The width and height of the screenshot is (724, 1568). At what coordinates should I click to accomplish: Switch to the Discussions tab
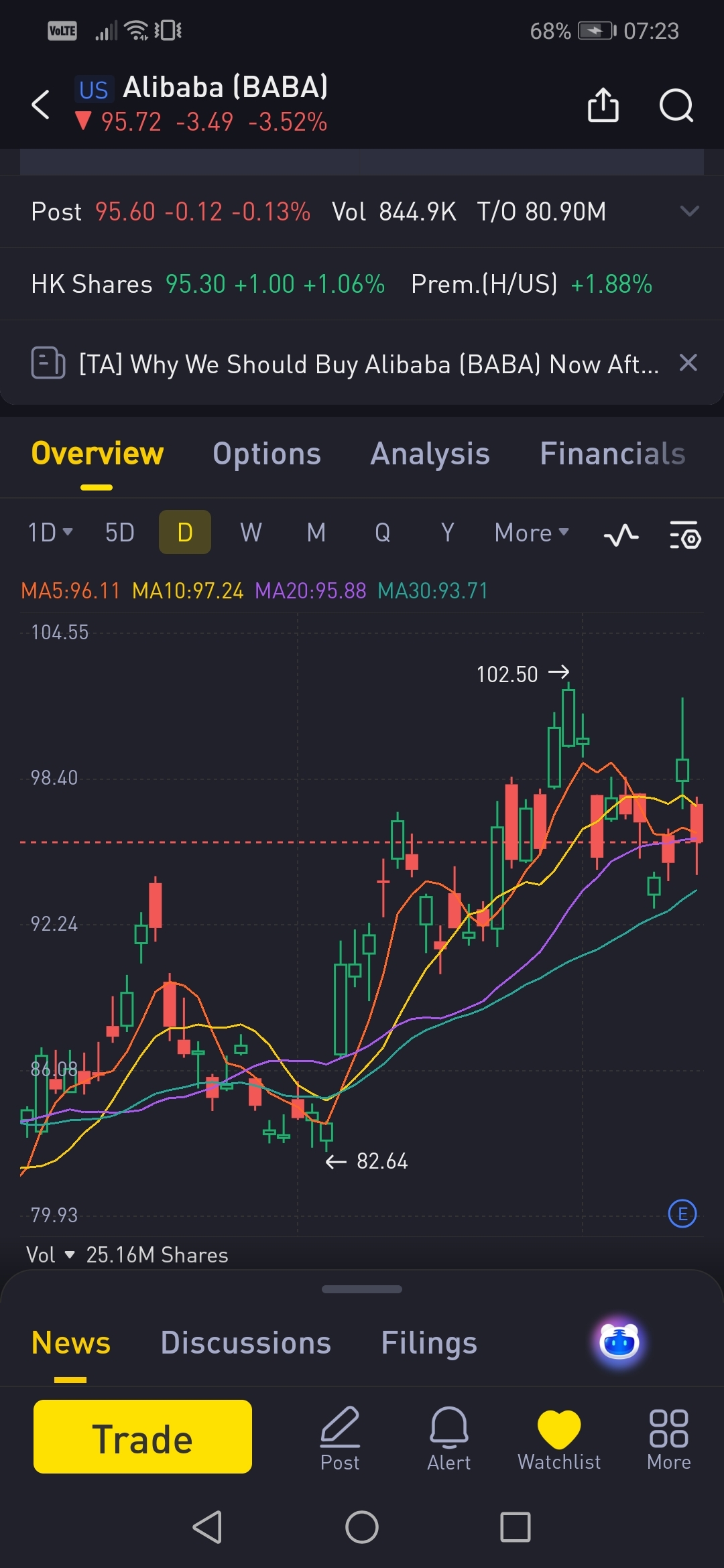pos(246,1343)
